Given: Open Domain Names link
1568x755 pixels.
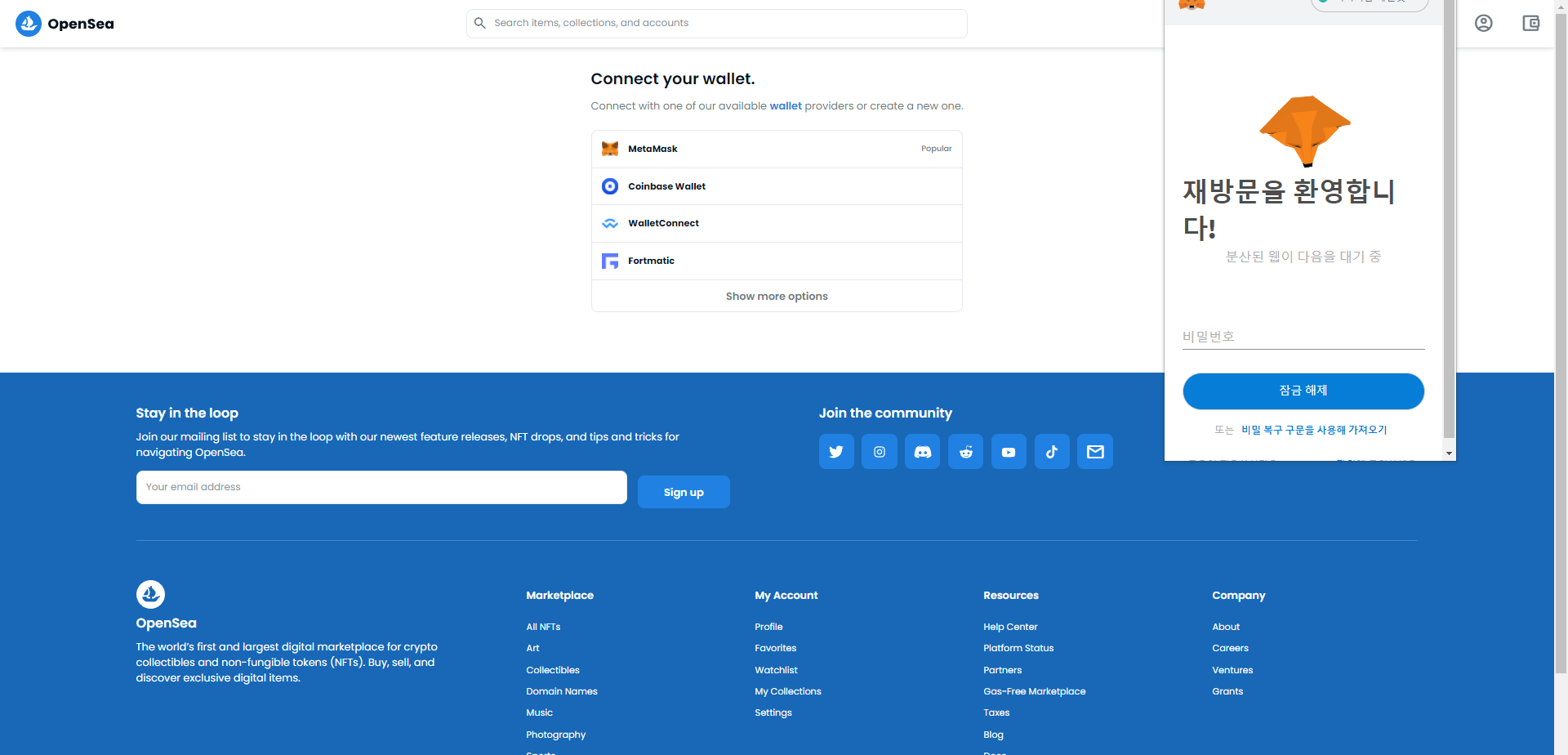Looking at the screenshot, I should coord(562,691).
